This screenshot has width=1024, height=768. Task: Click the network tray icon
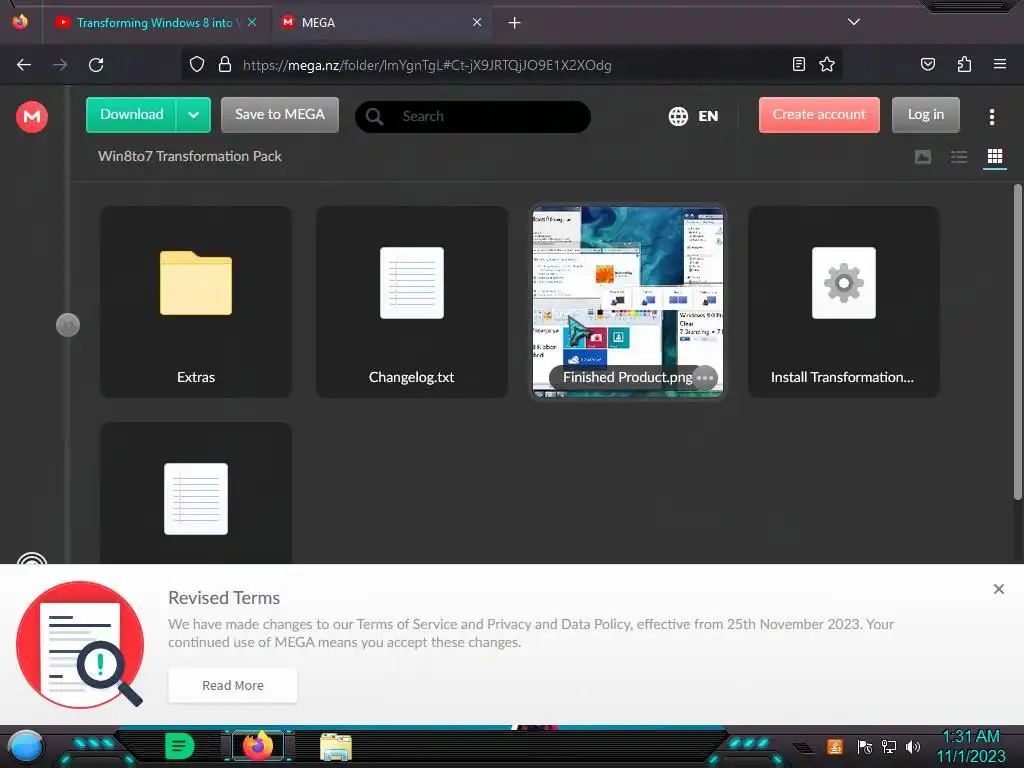tap(889, 746)
